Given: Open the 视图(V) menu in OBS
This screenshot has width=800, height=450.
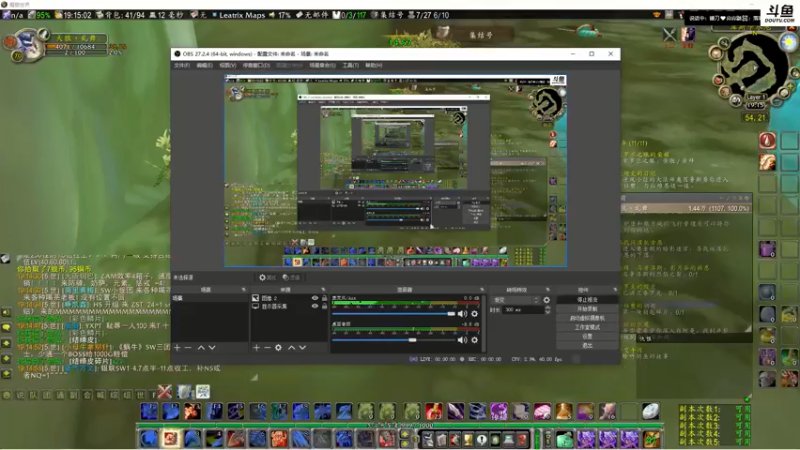Looking at the screenshot, I should (228, 65).
